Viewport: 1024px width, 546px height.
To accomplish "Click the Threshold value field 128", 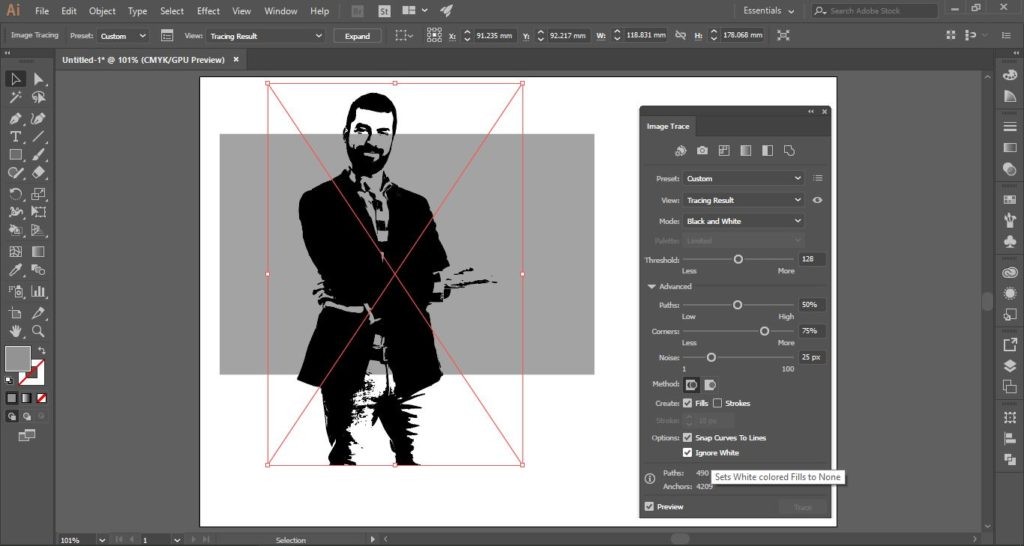I will [812, 259].
